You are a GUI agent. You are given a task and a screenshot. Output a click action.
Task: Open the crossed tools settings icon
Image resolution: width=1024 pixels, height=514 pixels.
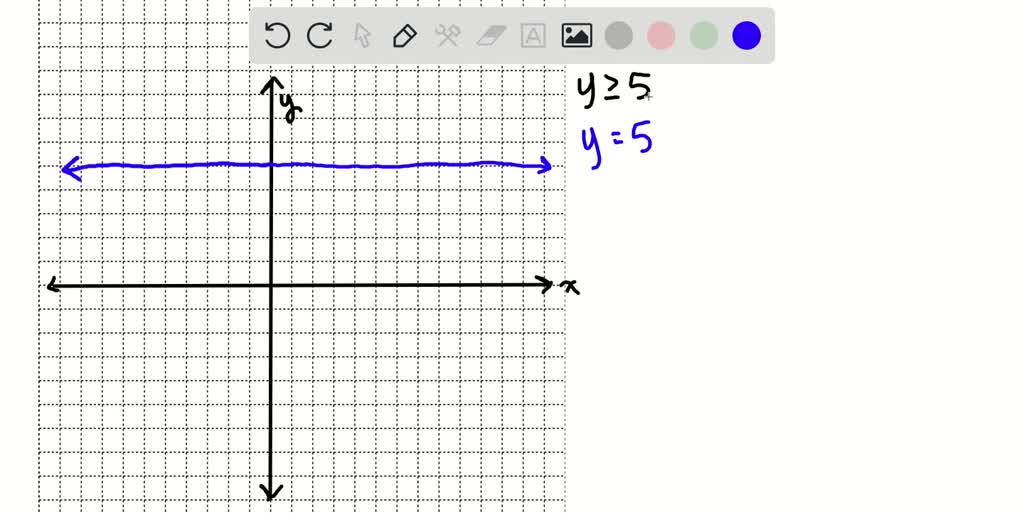click(447, 35)
